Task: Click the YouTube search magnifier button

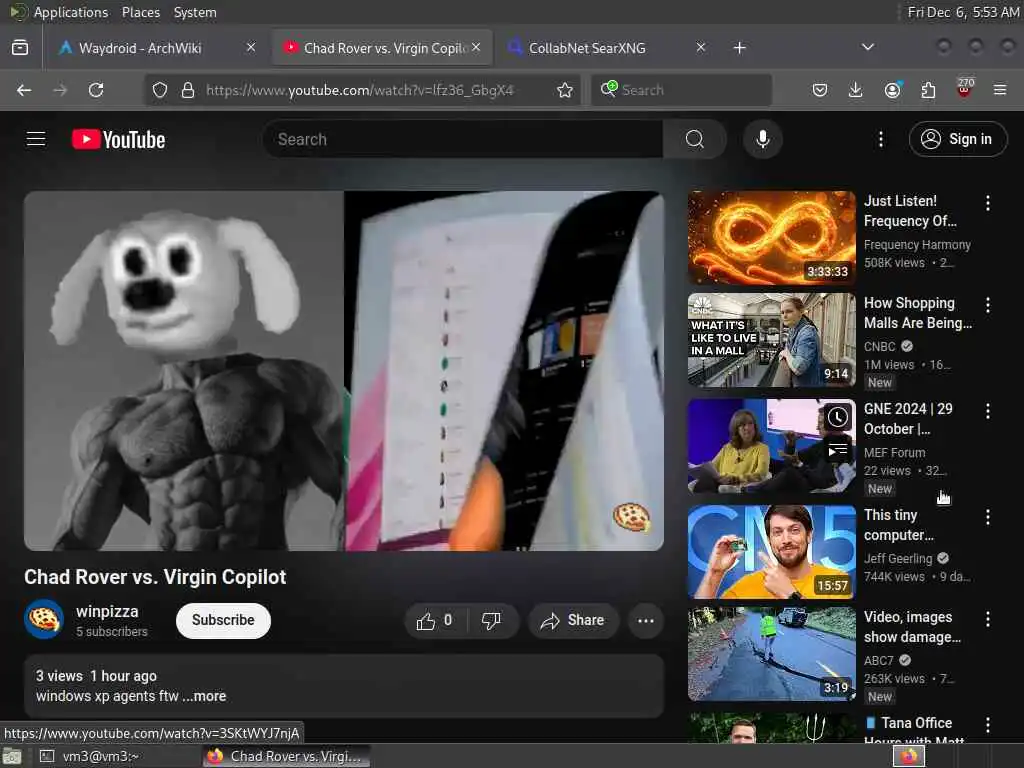Action: [x=694, y=139]
